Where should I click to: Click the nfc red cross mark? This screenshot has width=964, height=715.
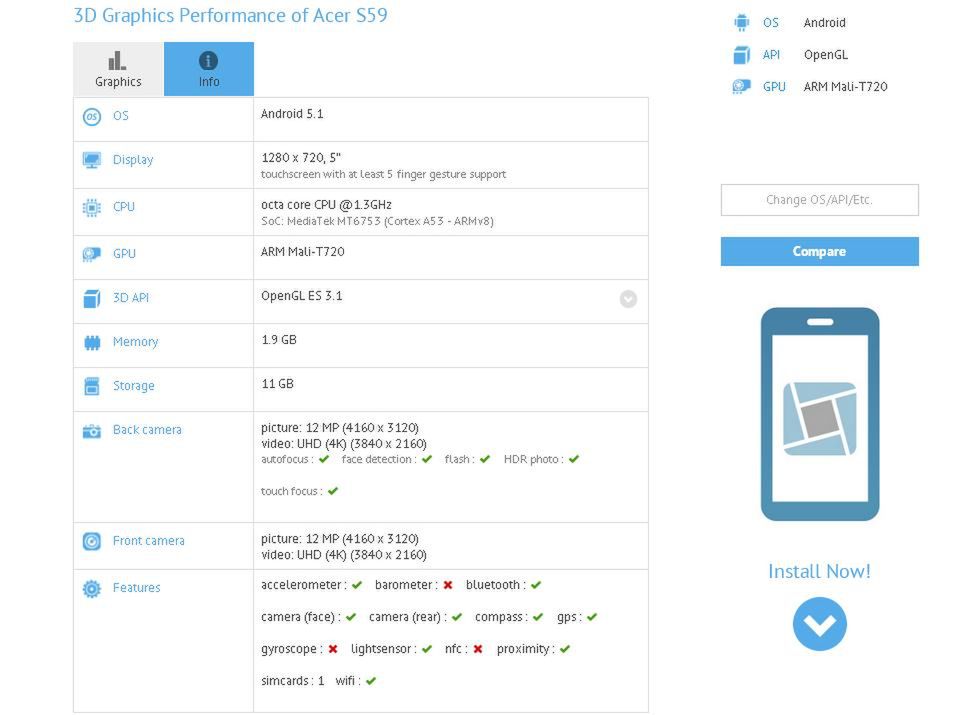tap(478, 649)
